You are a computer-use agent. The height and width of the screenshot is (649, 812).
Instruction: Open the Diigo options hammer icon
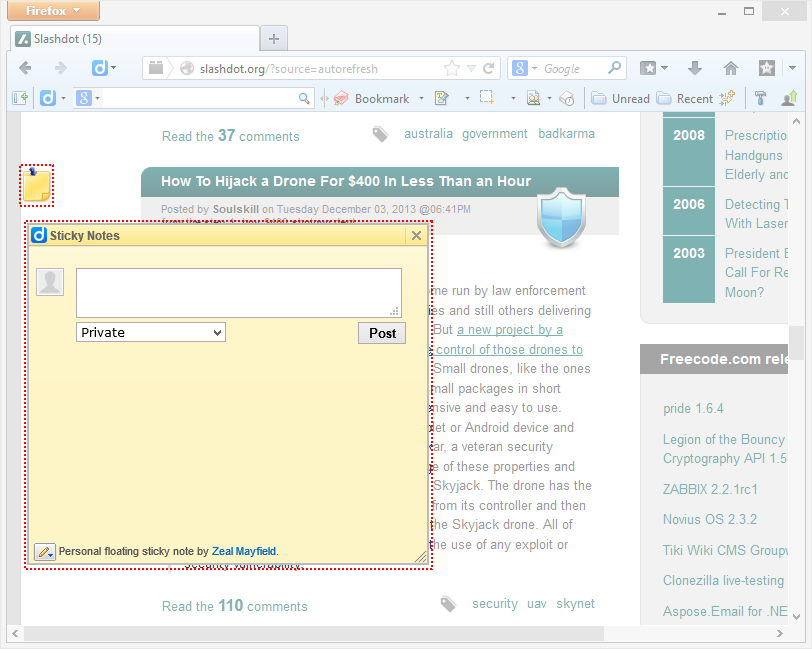point(760,98)
